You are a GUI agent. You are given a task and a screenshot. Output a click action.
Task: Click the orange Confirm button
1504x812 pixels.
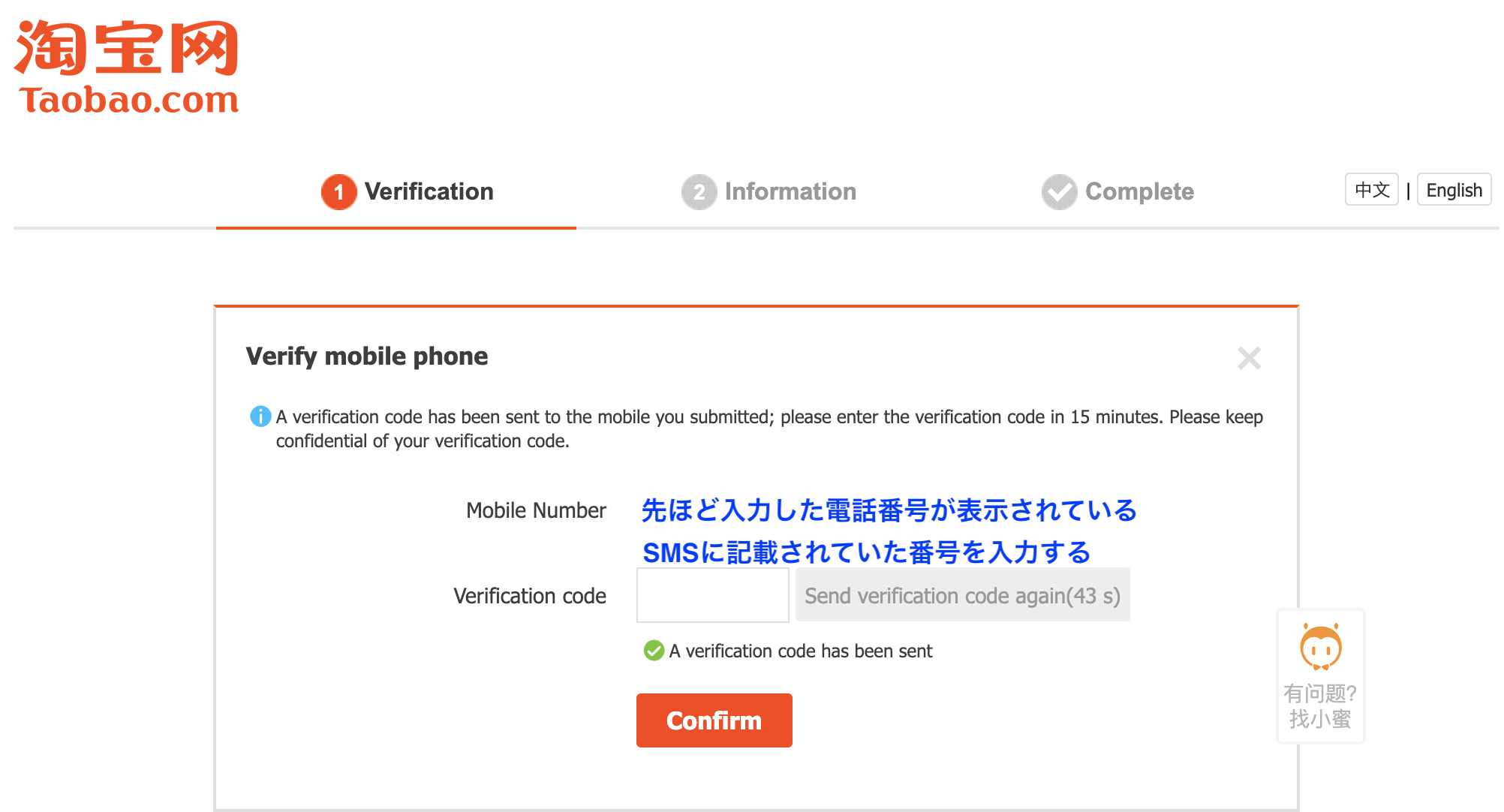coord(714,720)
